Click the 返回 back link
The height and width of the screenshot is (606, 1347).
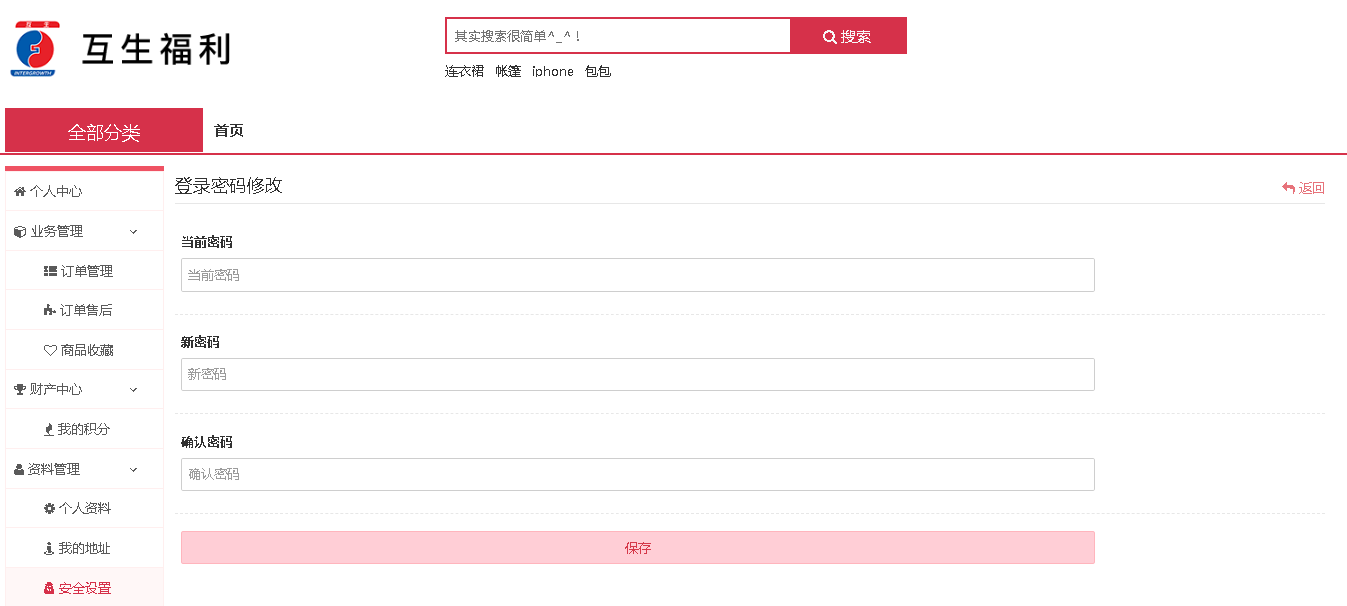click(1303, 188)
